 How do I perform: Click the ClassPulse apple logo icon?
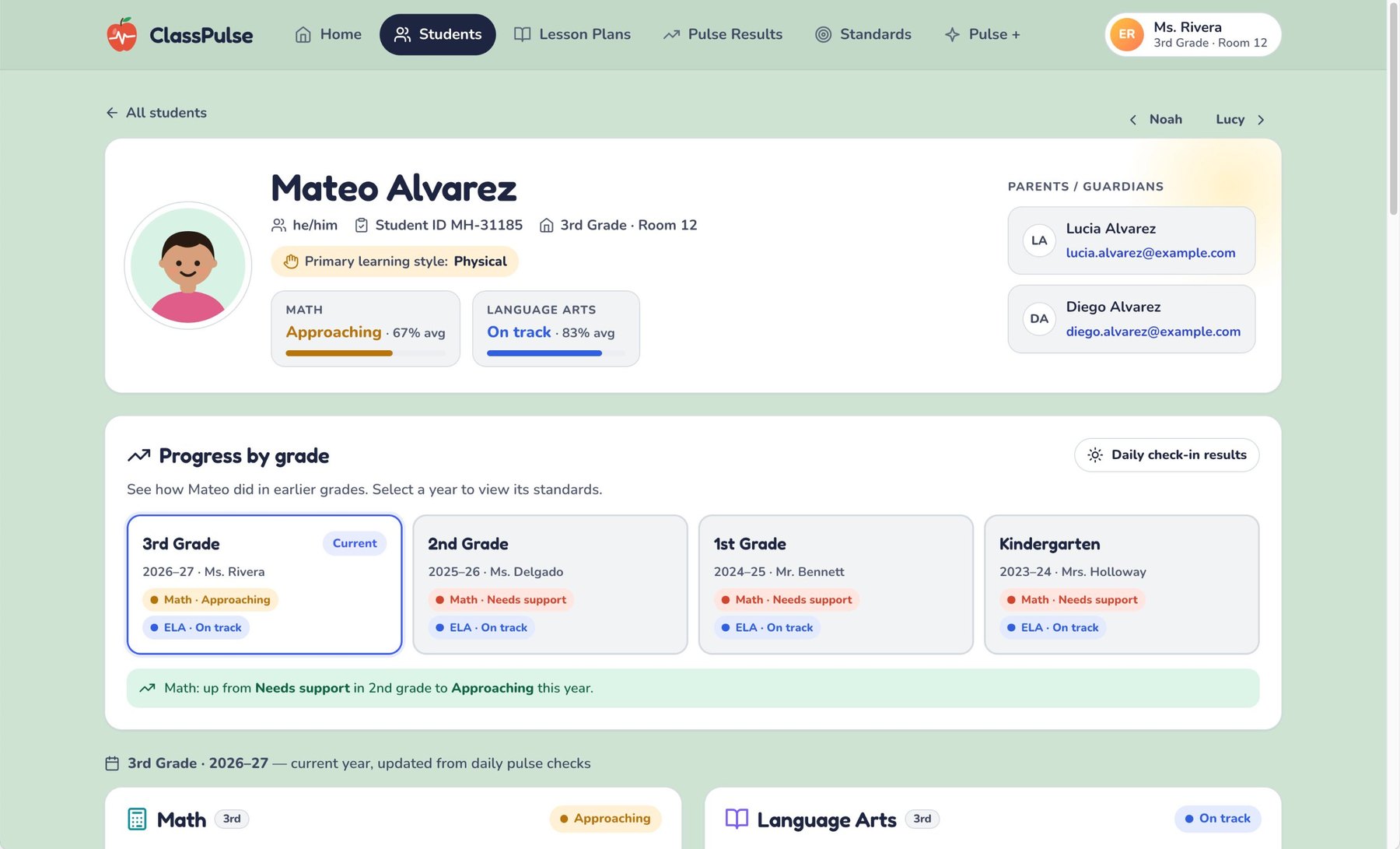pyautogui.click(x=121, y=34)
